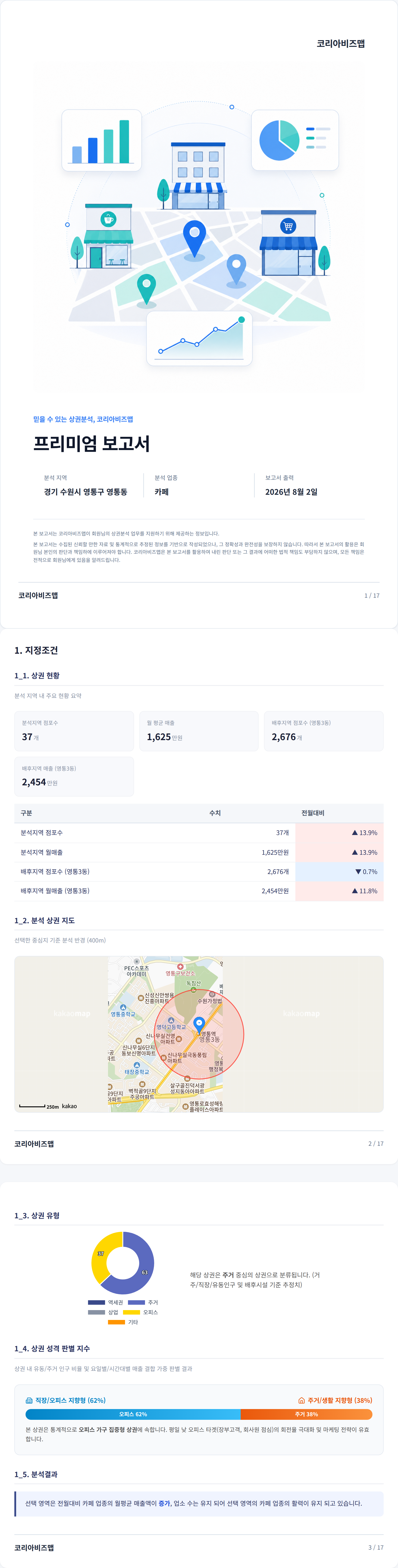
Task: Click the blue center pin on the map
Action: [x=199, y=1025]
